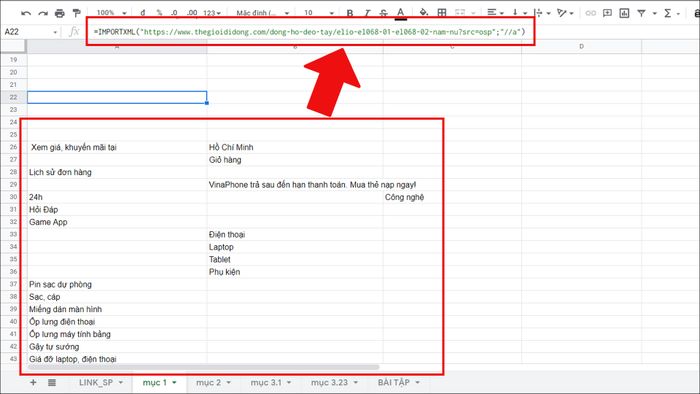Open the fill color picker
700x394 pixels.
424,13
